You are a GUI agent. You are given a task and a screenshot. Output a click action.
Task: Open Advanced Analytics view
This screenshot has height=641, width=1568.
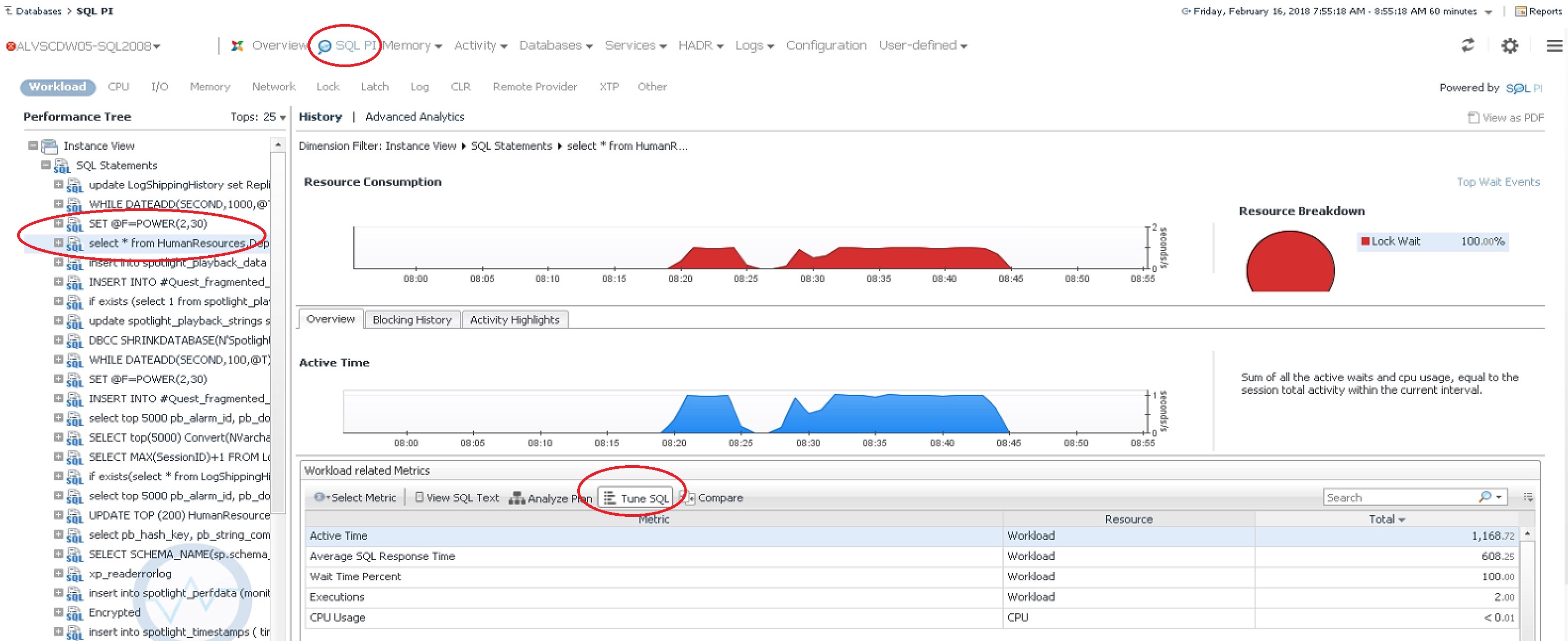pos(415,117)
